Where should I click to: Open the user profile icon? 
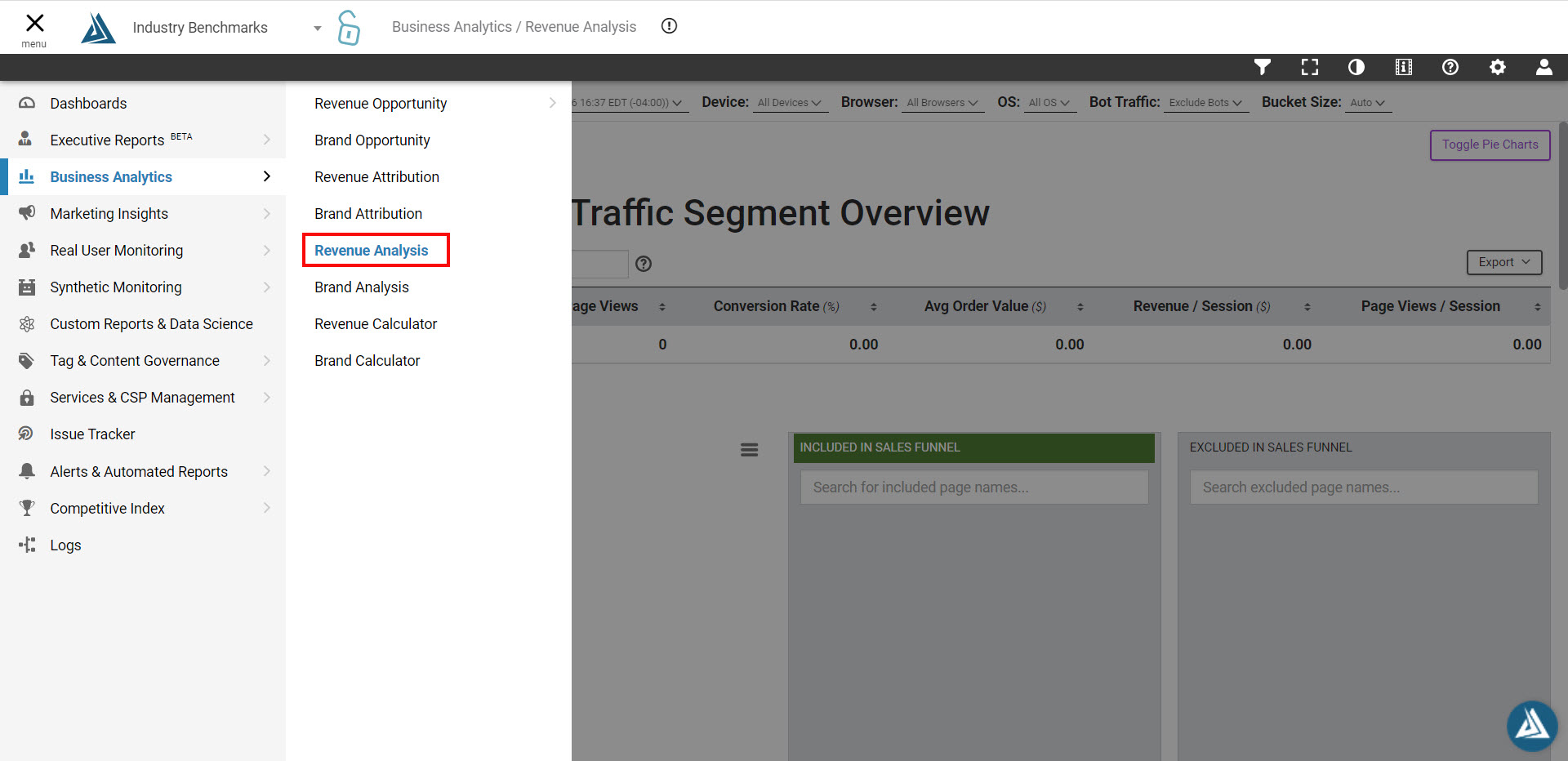coord(1544,67)
